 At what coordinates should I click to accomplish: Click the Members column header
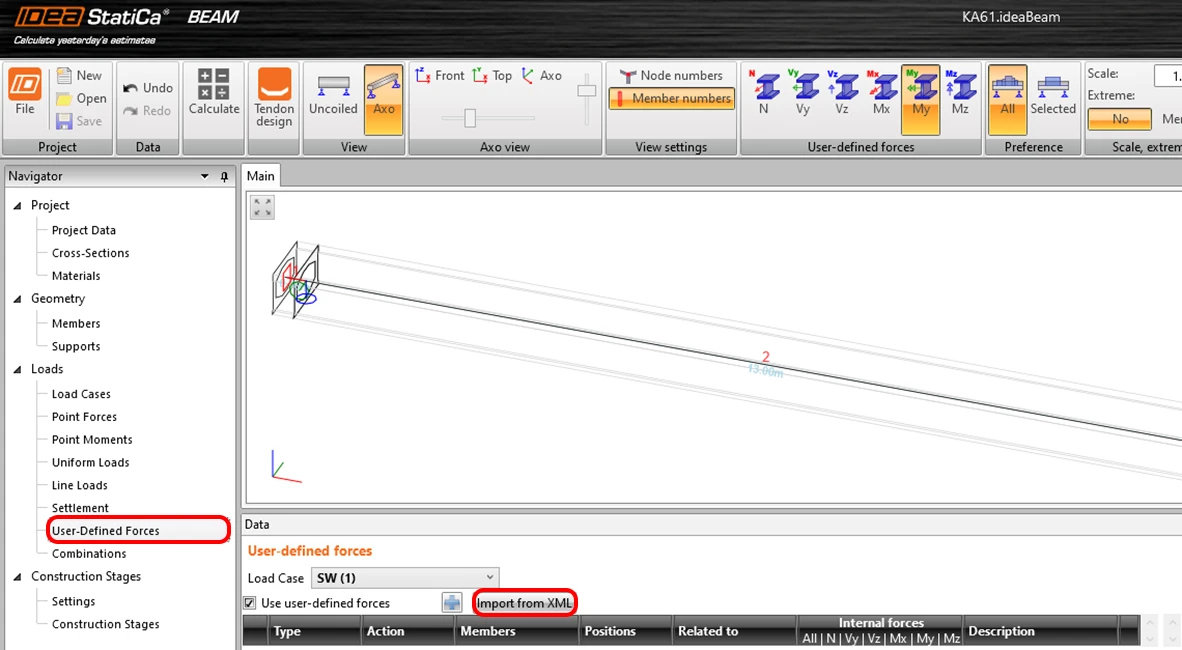coord(516,631)
